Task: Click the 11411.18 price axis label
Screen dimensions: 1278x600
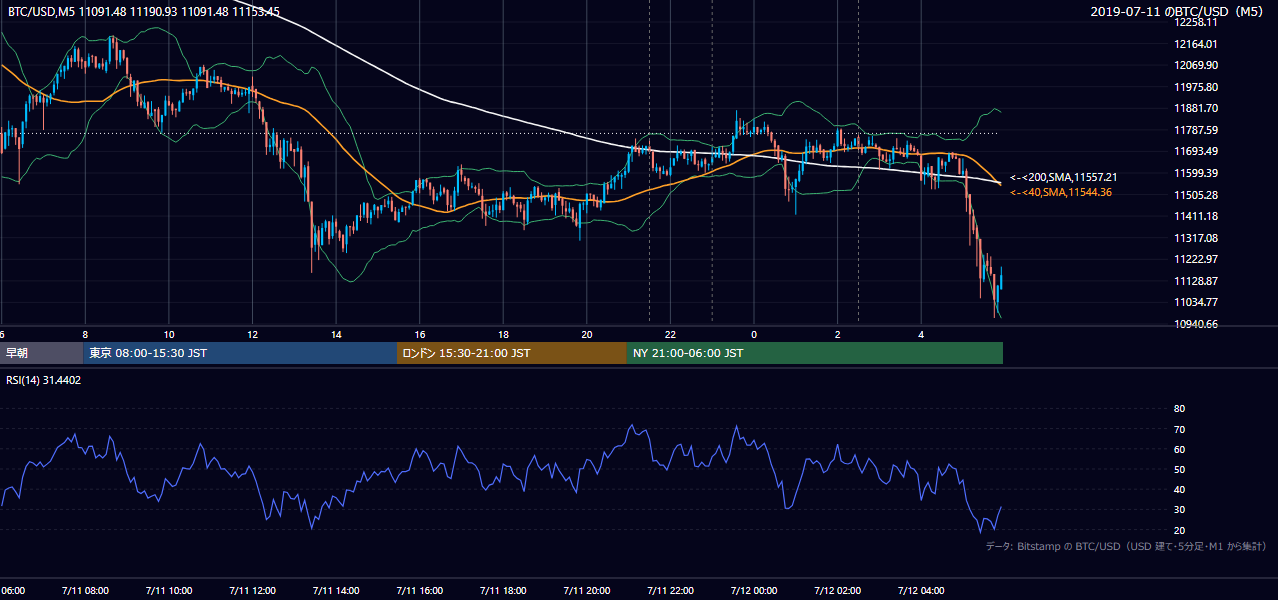Action: [x=1197, y=216]
